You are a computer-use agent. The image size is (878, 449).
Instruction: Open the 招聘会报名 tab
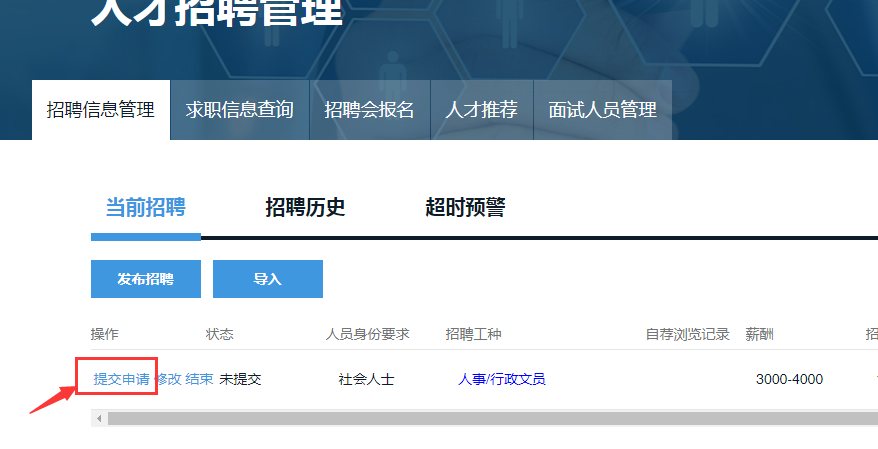coord(369,110)
